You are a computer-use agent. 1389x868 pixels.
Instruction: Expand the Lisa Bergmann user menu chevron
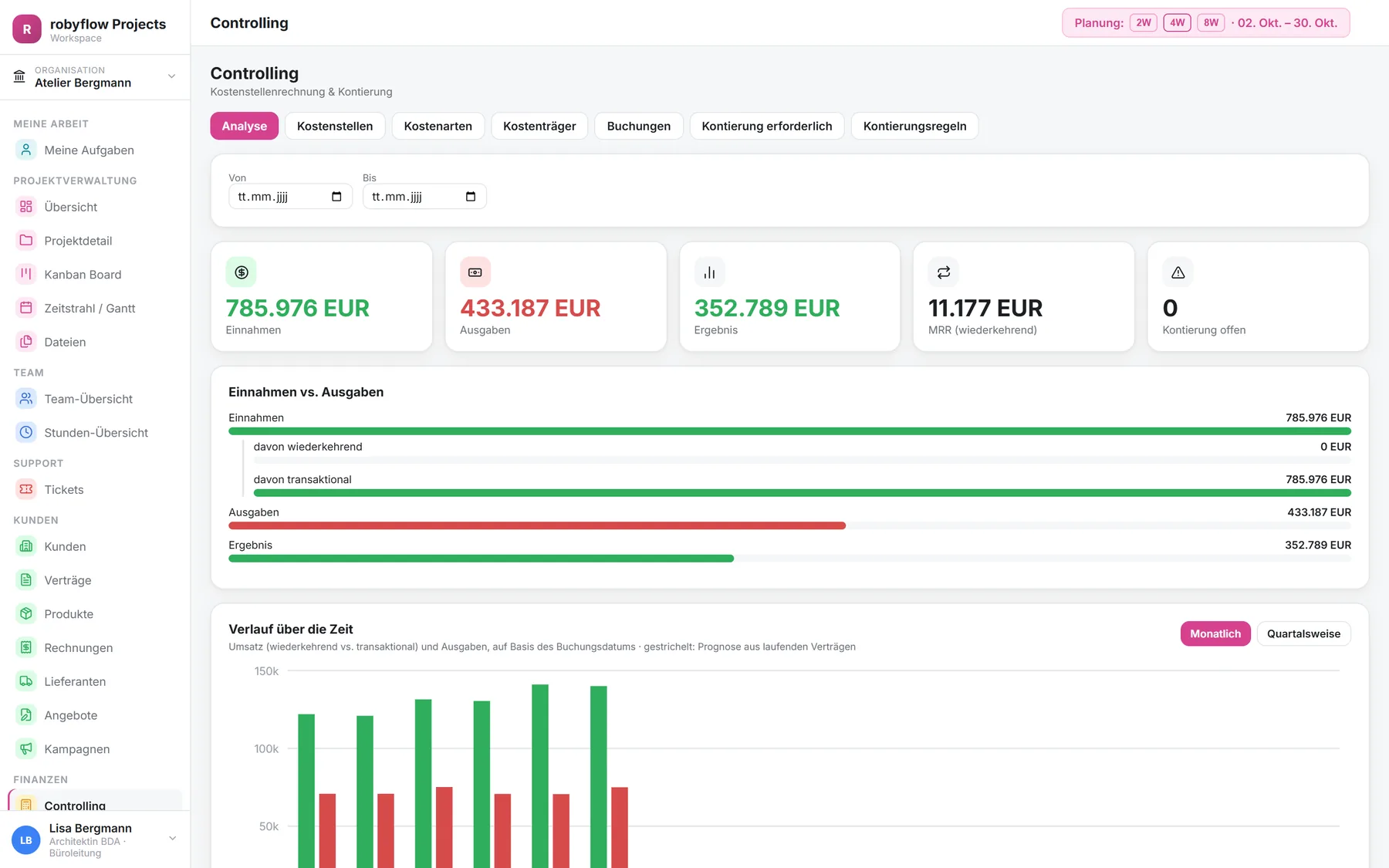point(172,839)
